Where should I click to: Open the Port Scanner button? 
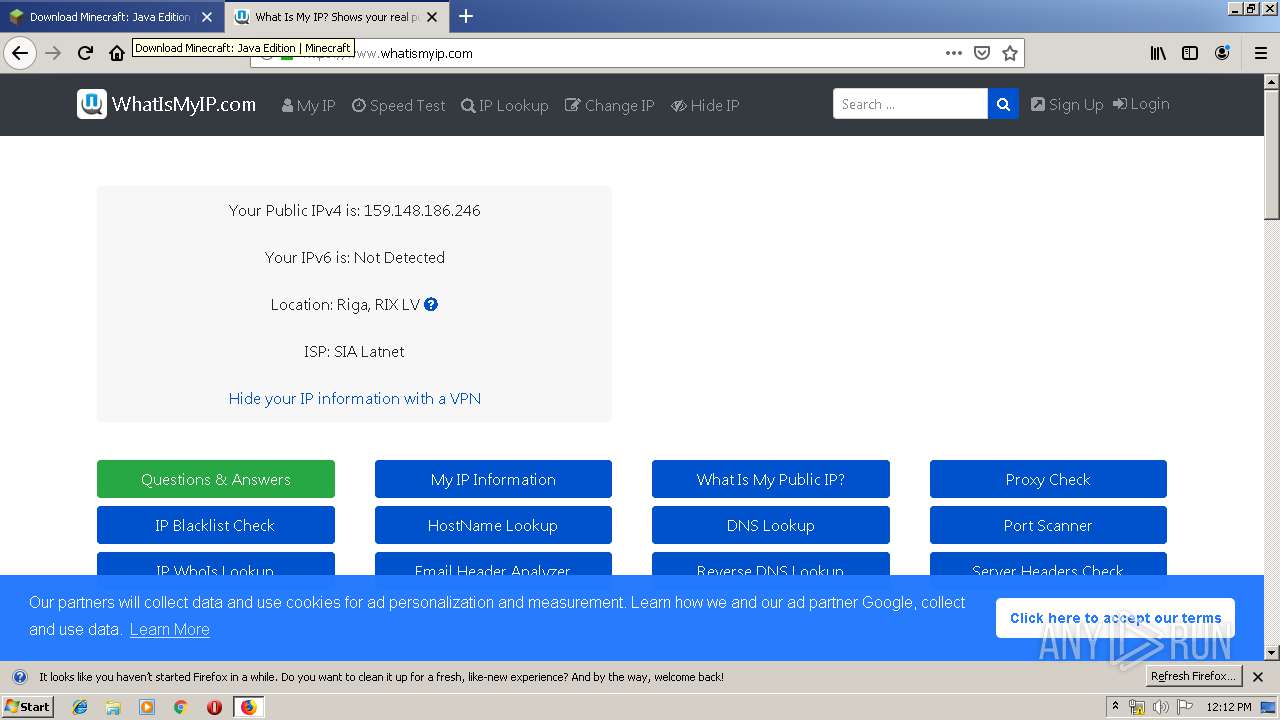point(1048,525)
